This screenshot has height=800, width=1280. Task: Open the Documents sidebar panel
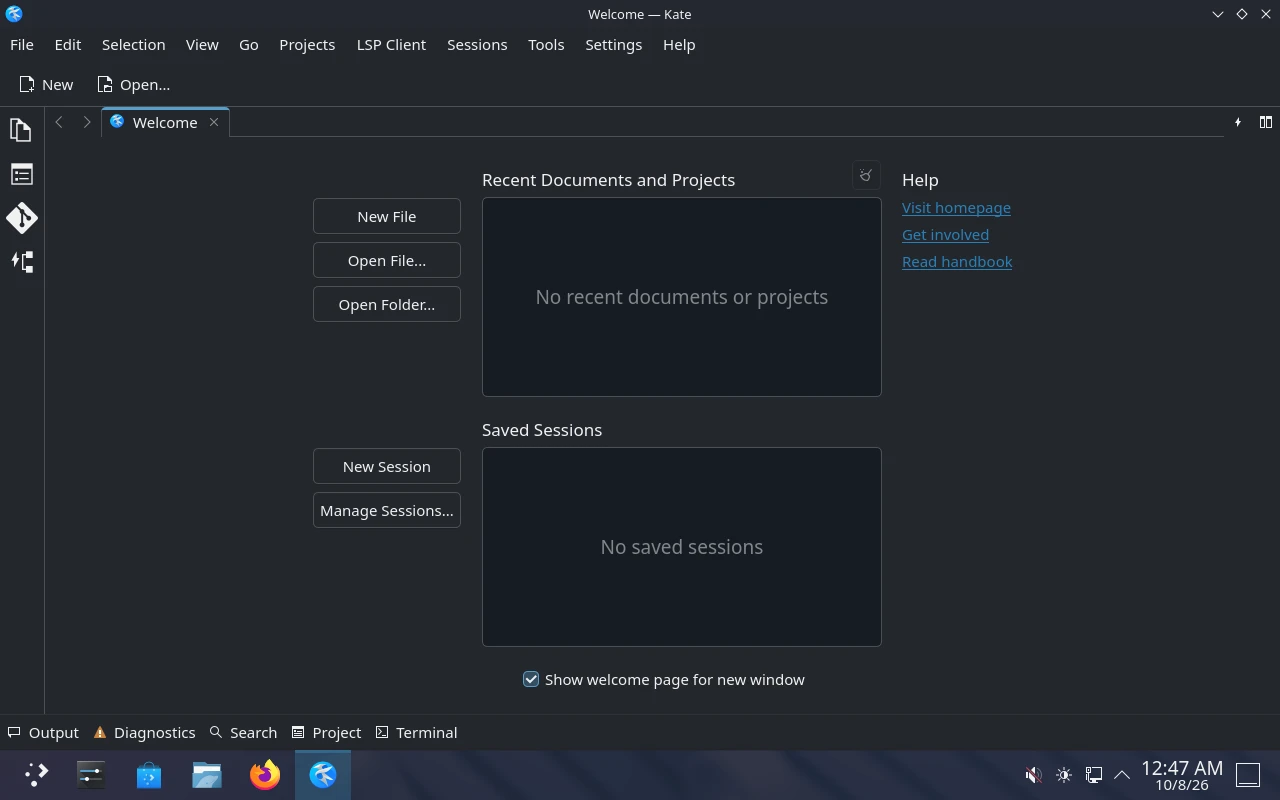(21, 130)
